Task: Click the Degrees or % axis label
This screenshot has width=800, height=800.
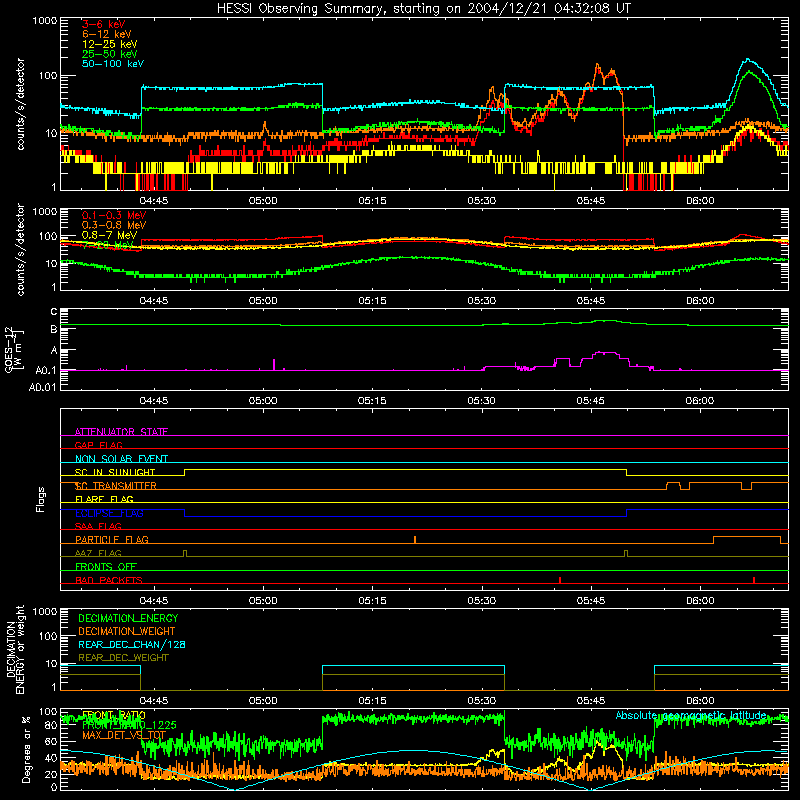Action: pyautogui.click(x=26, y=749)
